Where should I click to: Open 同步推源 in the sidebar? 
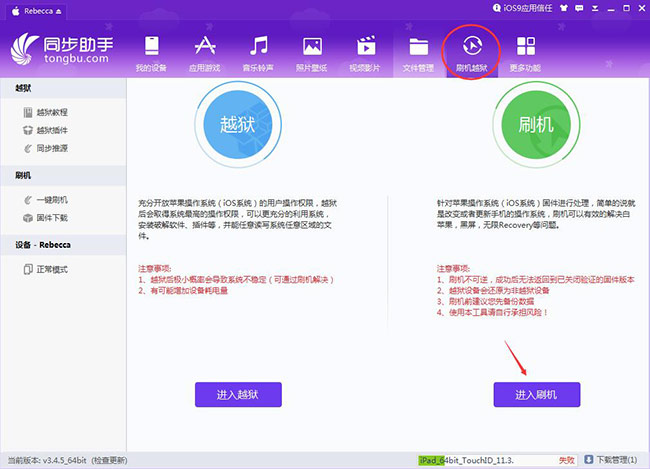[x=46, y=148]
